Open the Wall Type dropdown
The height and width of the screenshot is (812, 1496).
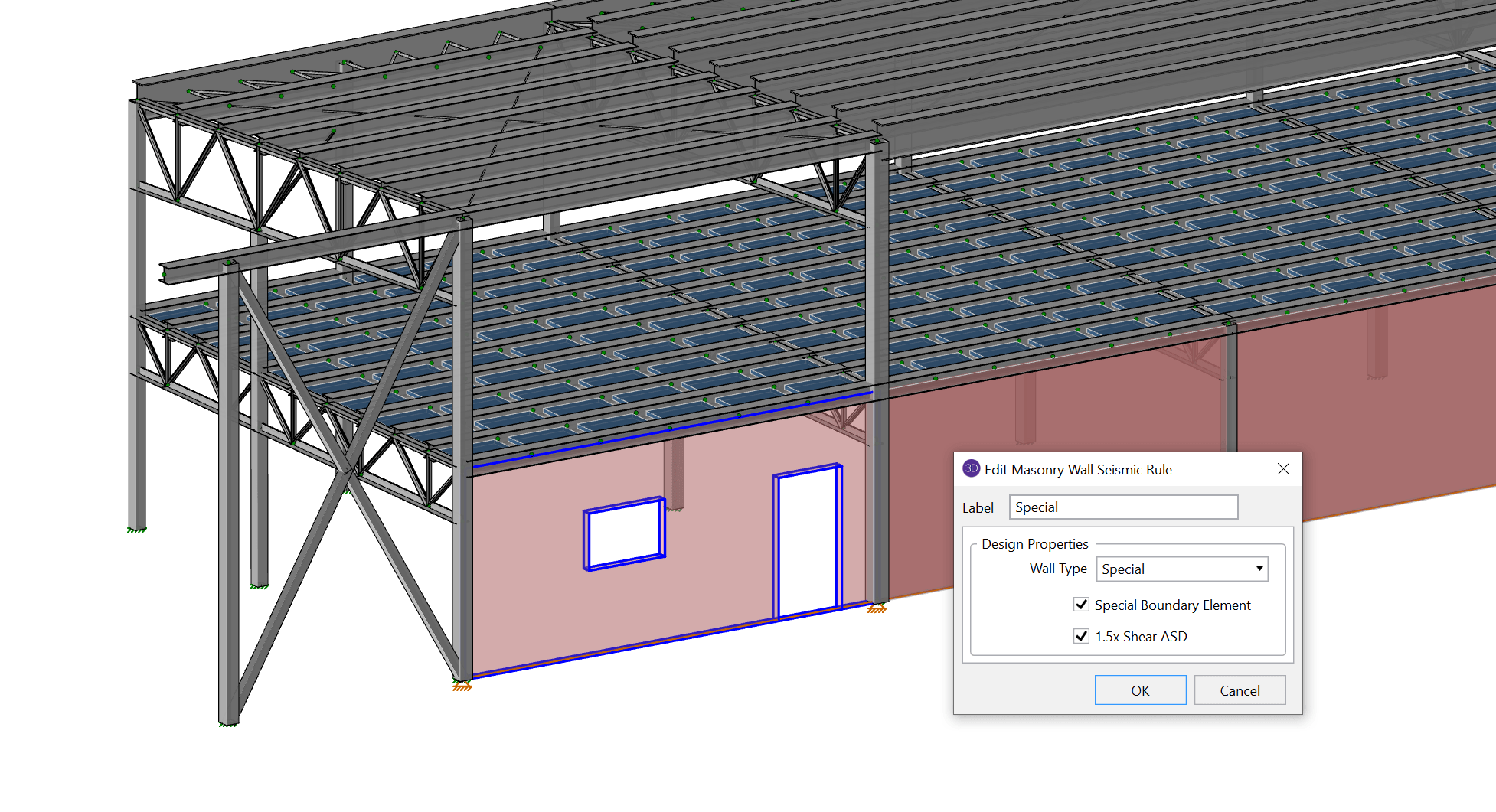click(1181, 569)
